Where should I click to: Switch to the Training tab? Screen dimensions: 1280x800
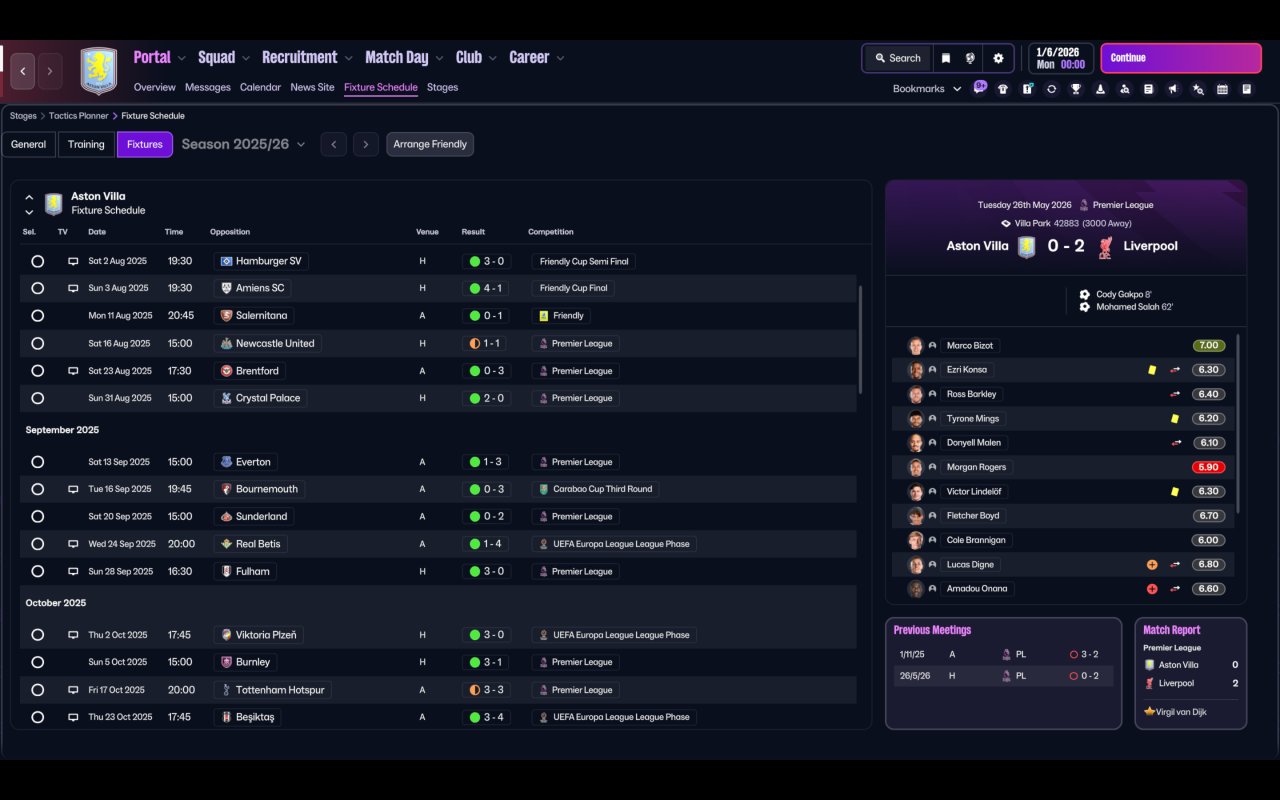(86, 144)
